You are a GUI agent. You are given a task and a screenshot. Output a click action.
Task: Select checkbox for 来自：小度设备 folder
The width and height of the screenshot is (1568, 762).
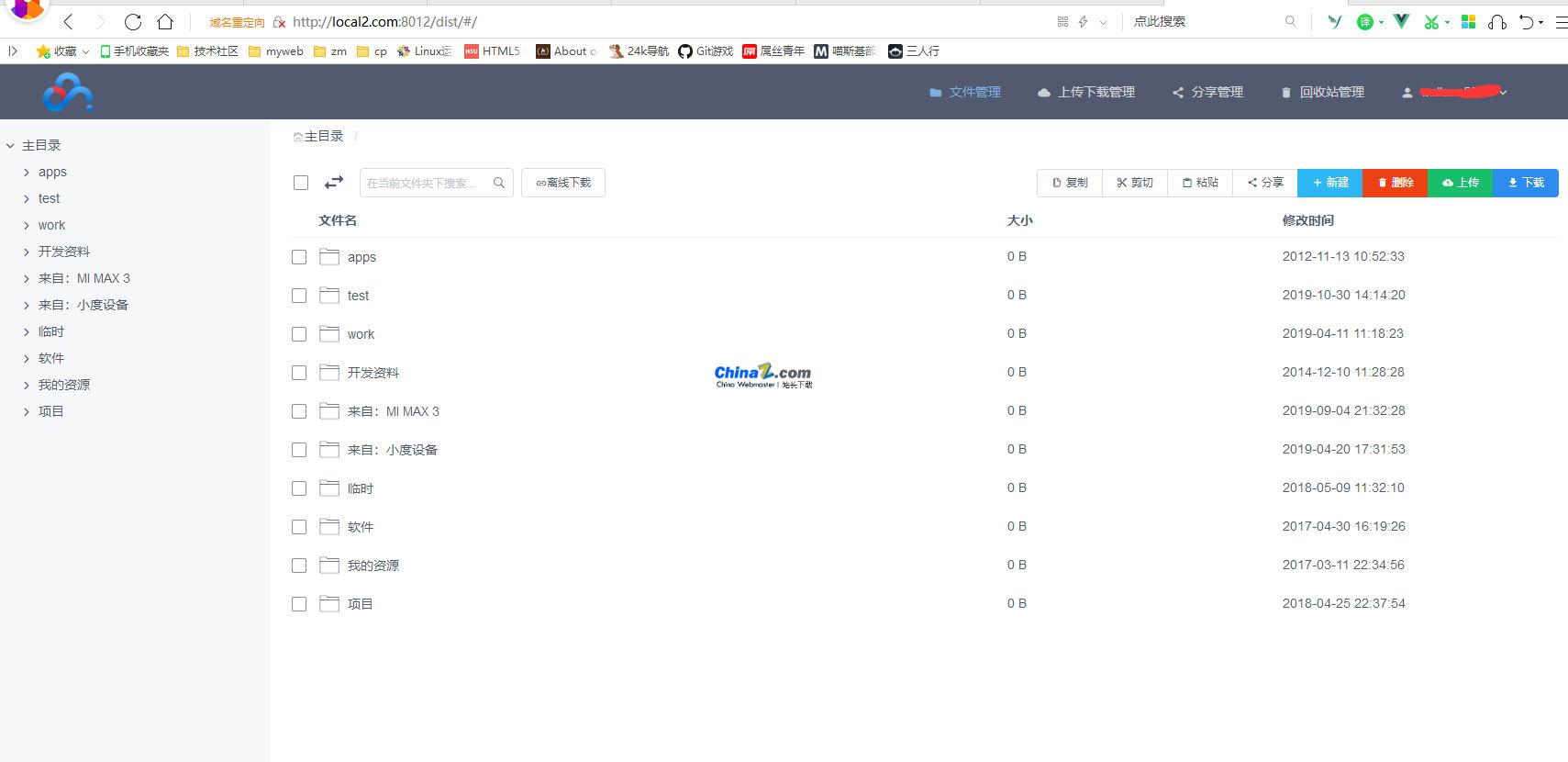pyautogui.click(x=299, y=450)
